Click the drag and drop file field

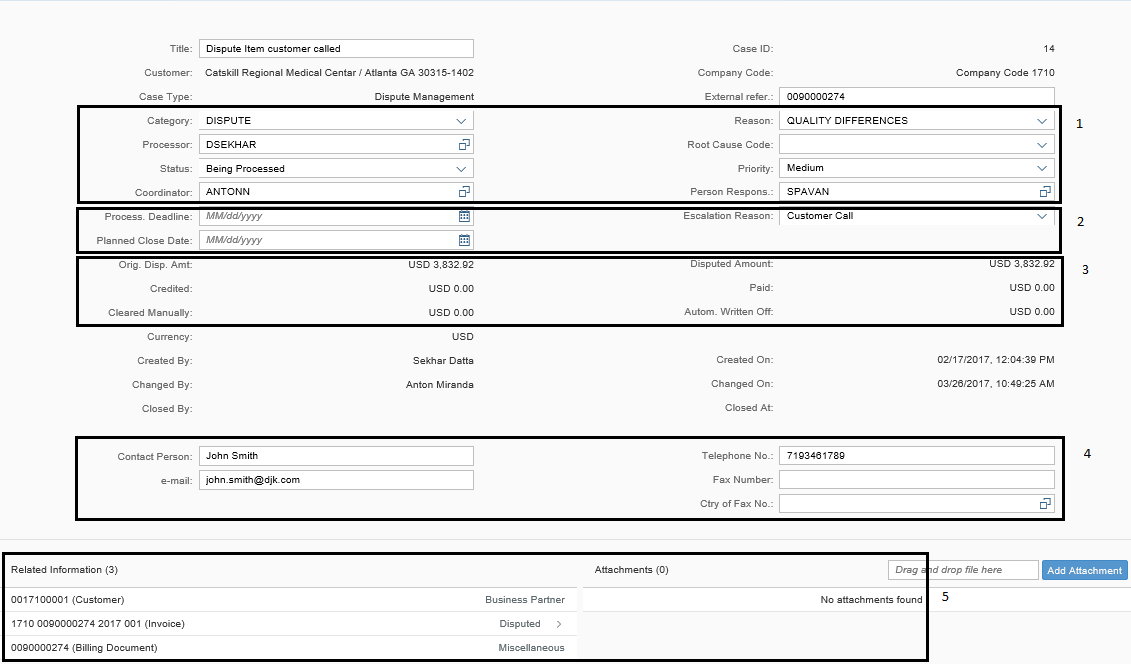962,570
